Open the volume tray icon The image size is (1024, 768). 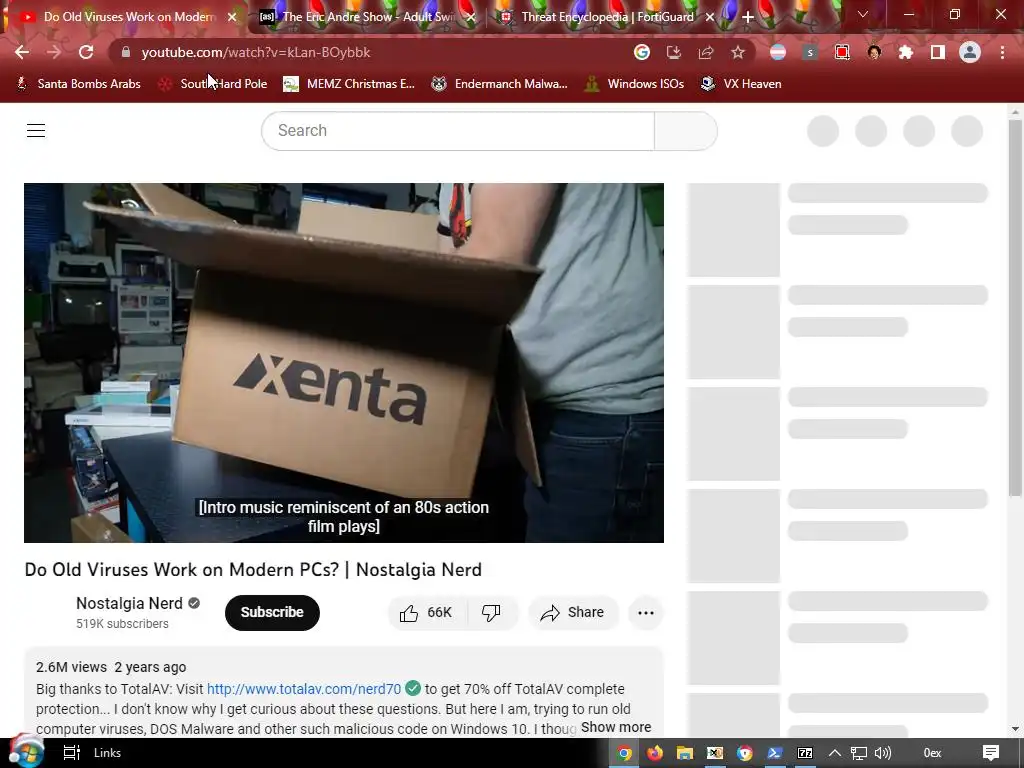pos(882,753)
